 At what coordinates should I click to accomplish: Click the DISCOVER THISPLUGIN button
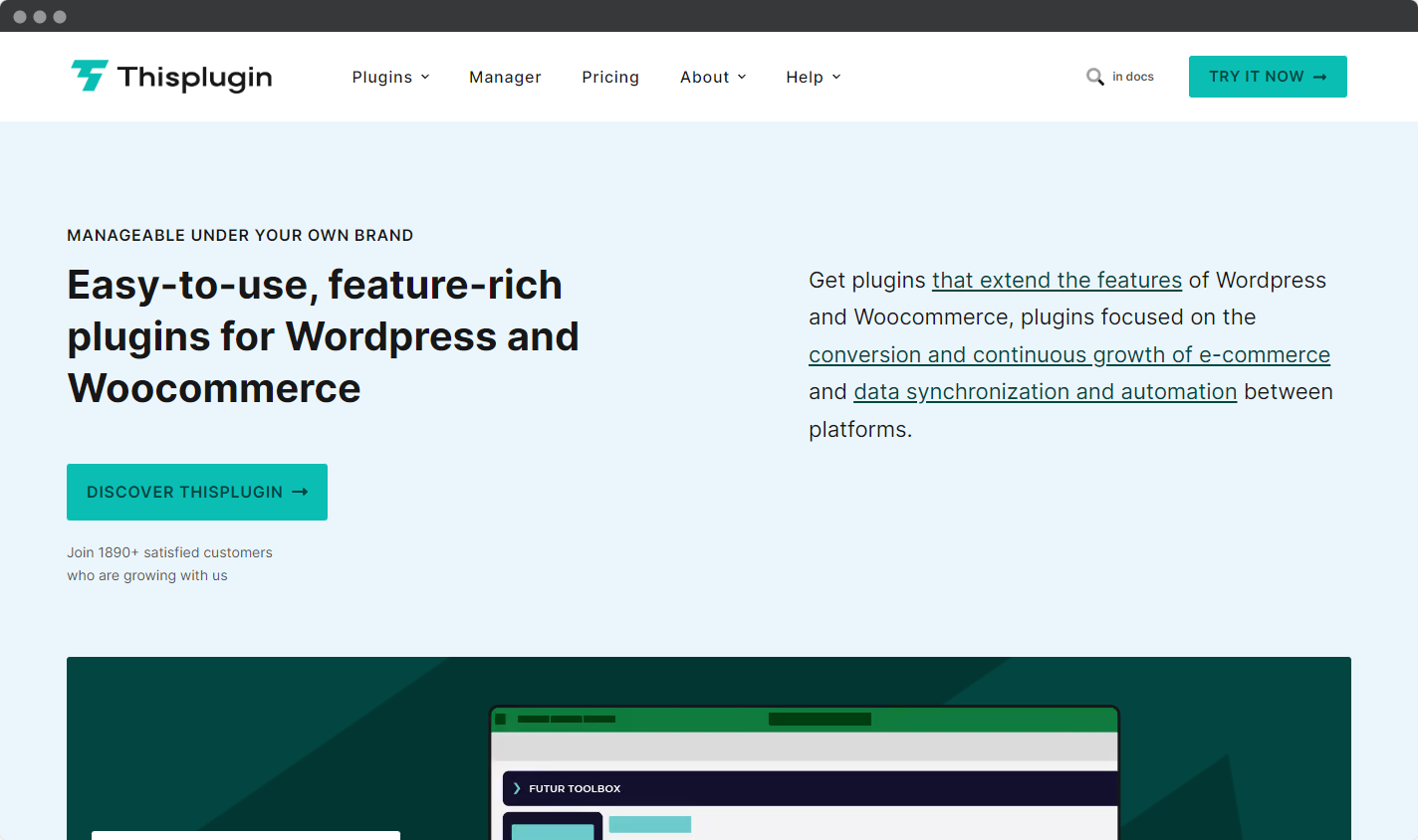tap(197, 492)
